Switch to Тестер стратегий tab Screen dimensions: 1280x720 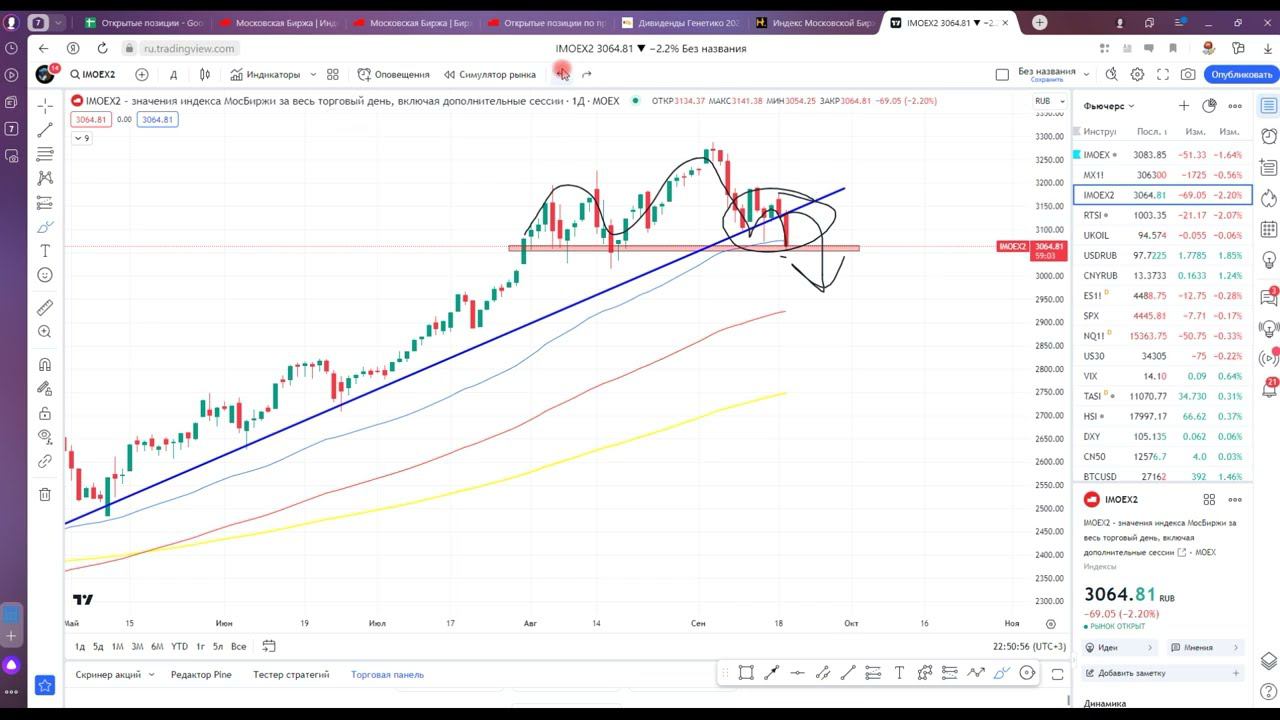pyautogui.click(x=291, y=674)
